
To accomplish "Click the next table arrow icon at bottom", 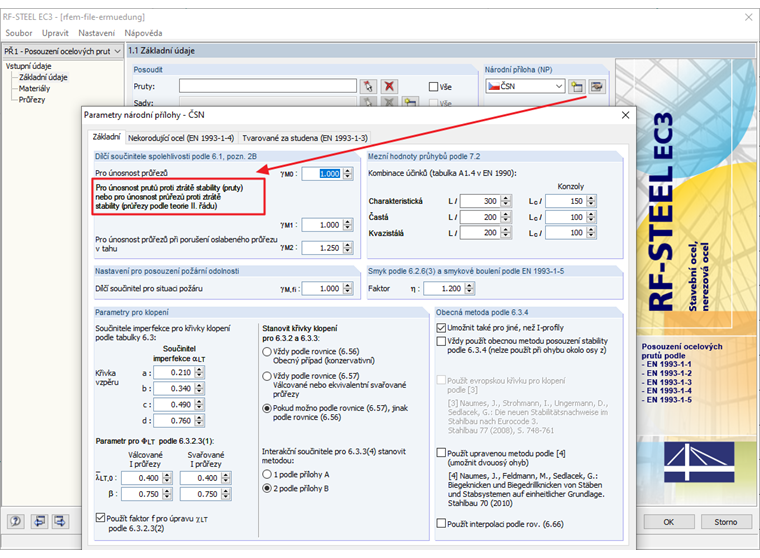I will 60,521.
